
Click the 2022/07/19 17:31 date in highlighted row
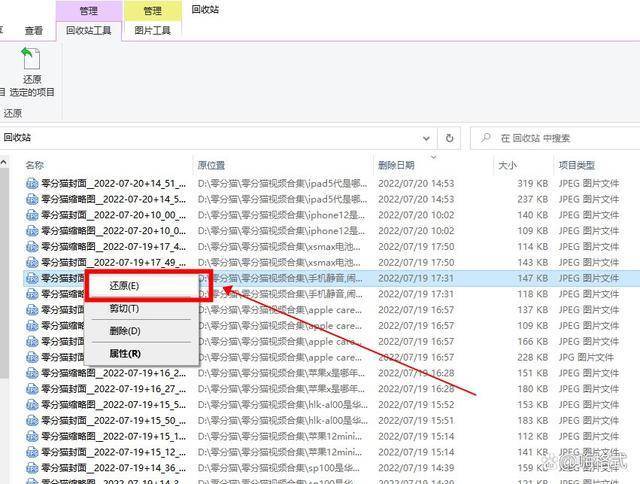click(416, 278)
